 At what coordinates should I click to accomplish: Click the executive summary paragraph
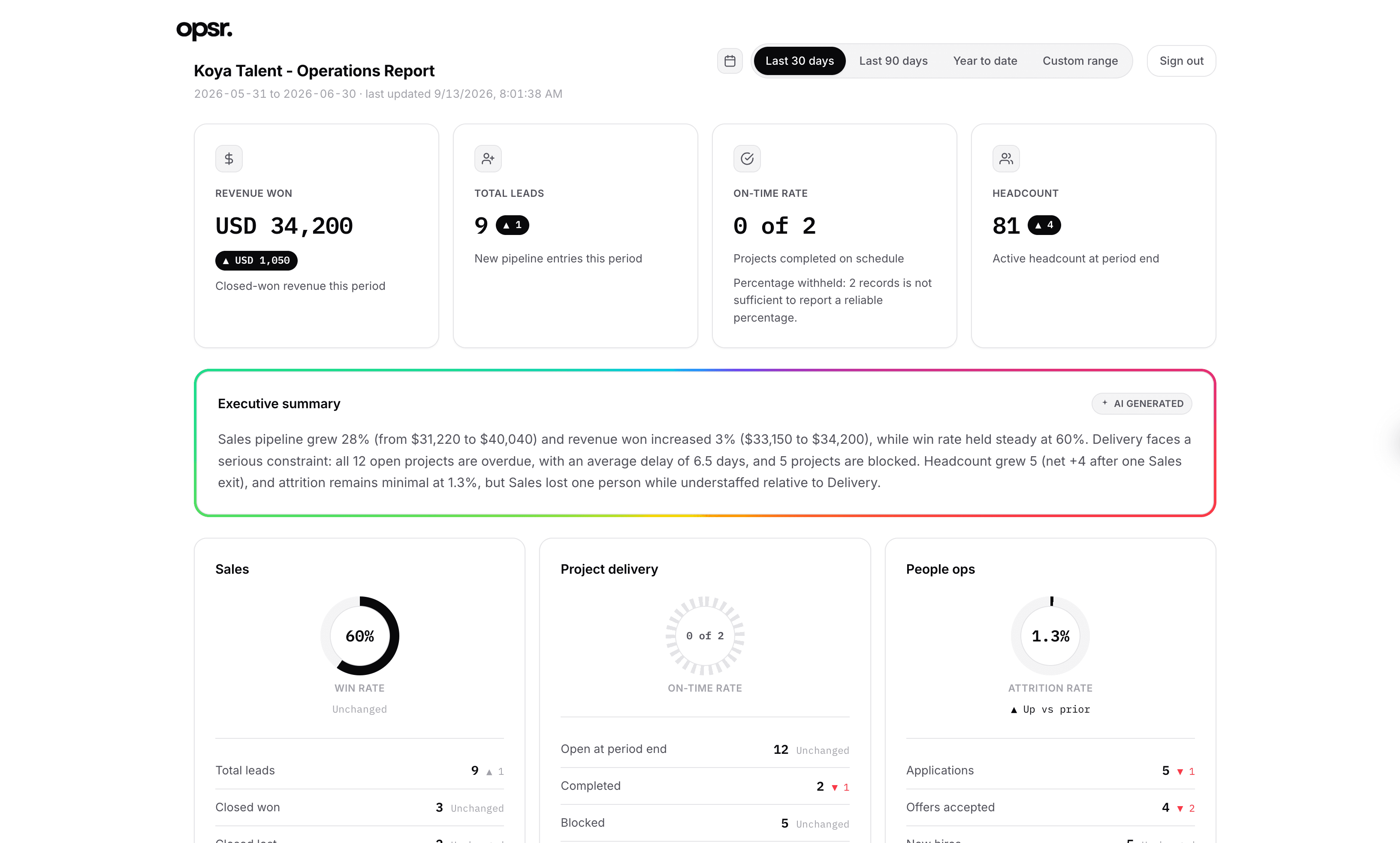[x=705, y=461]
